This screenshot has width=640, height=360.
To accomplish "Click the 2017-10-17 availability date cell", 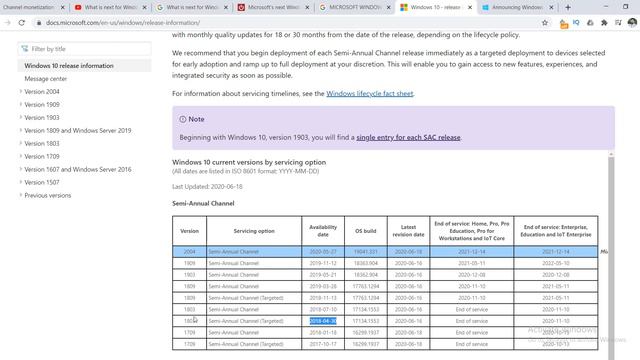I will (323, 344).
